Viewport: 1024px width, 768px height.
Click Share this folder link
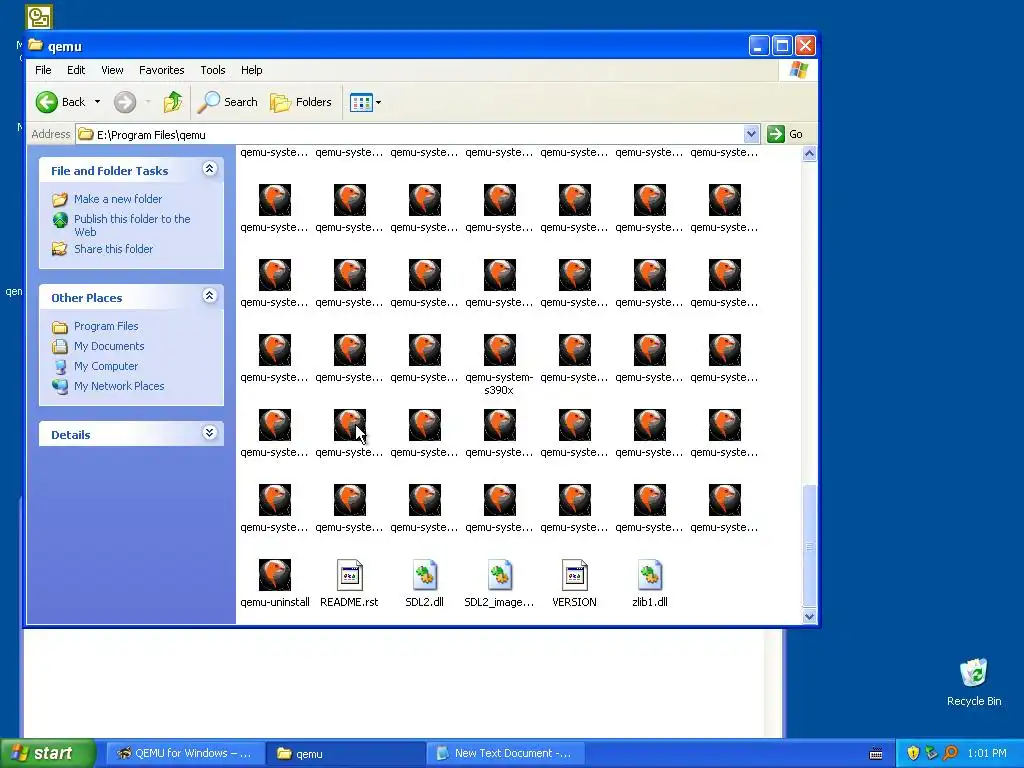click(x=113, y=249)
